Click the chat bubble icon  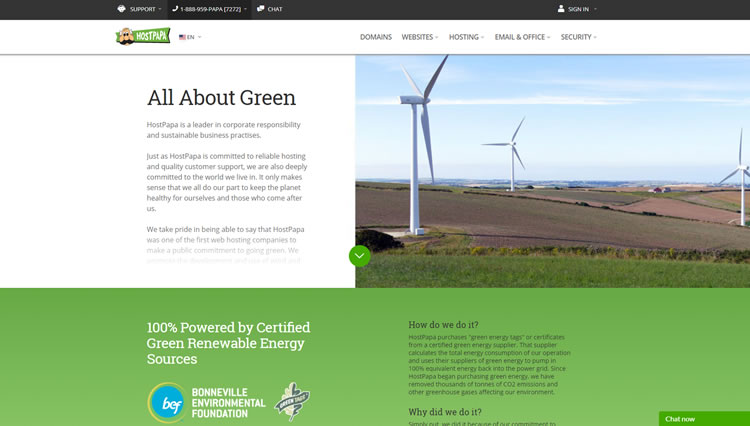coord(261,9)
